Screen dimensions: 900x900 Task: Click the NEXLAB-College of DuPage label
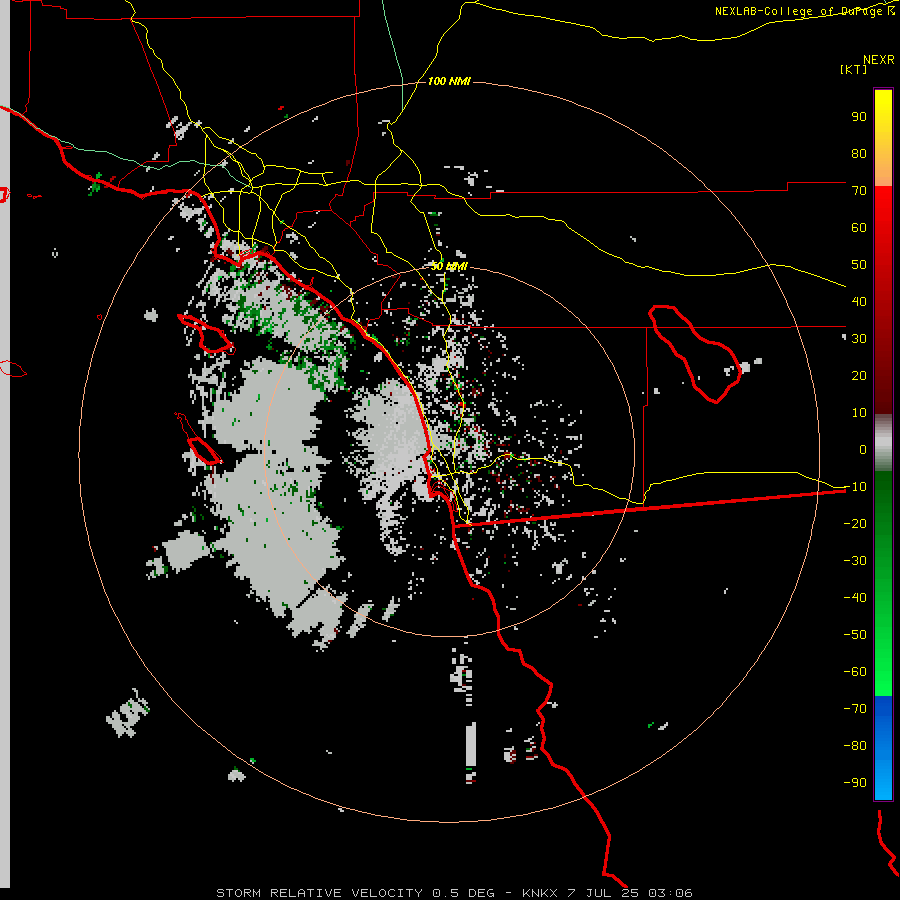click(x=804, y=11)
